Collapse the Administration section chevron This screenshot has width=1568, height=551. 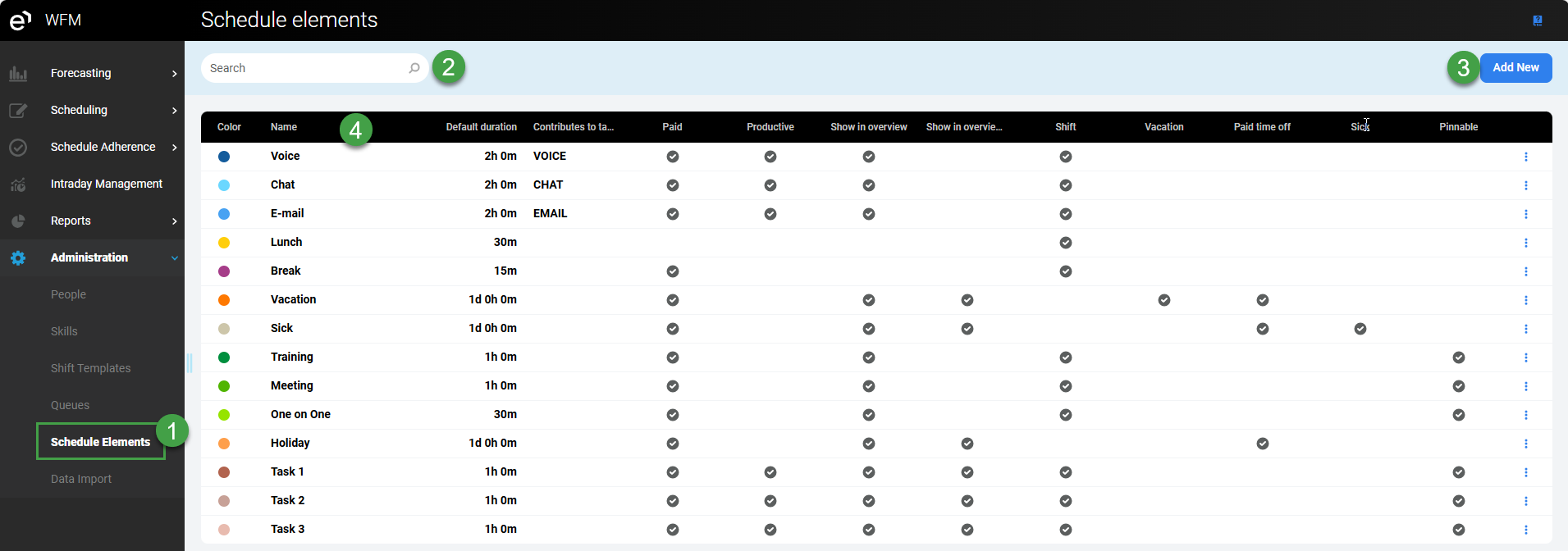coord(174,258)
